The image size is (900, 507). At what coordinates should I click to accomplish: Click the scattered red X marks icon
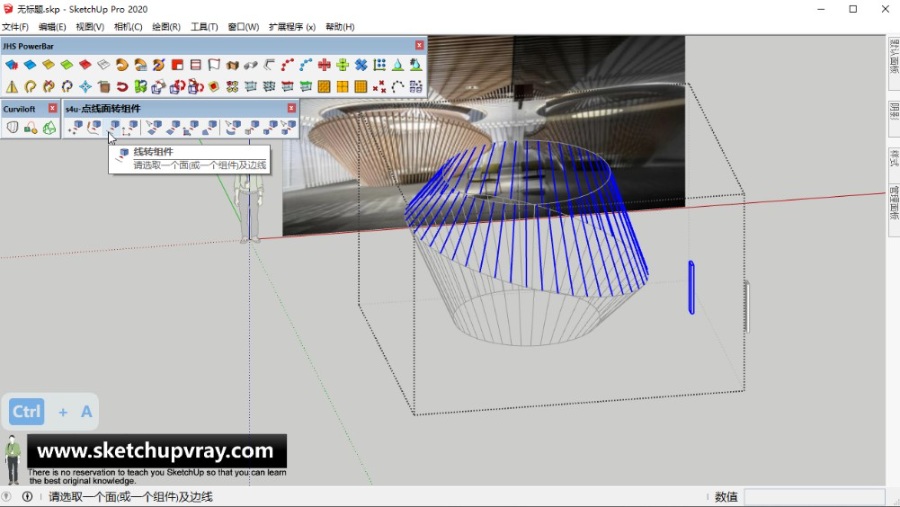coord(379,87)
